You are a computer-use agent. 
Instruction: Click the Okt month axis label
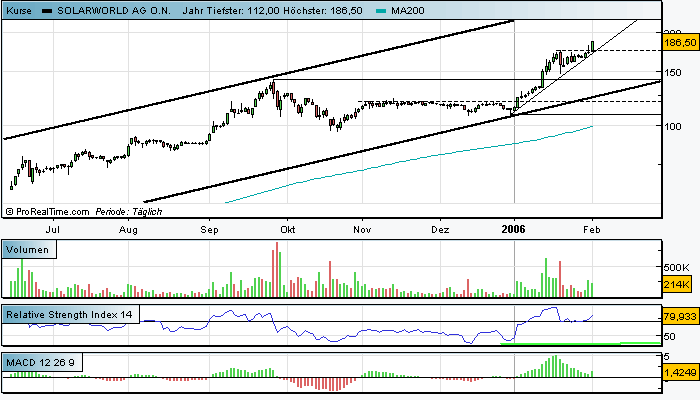(x=288, y=229)
